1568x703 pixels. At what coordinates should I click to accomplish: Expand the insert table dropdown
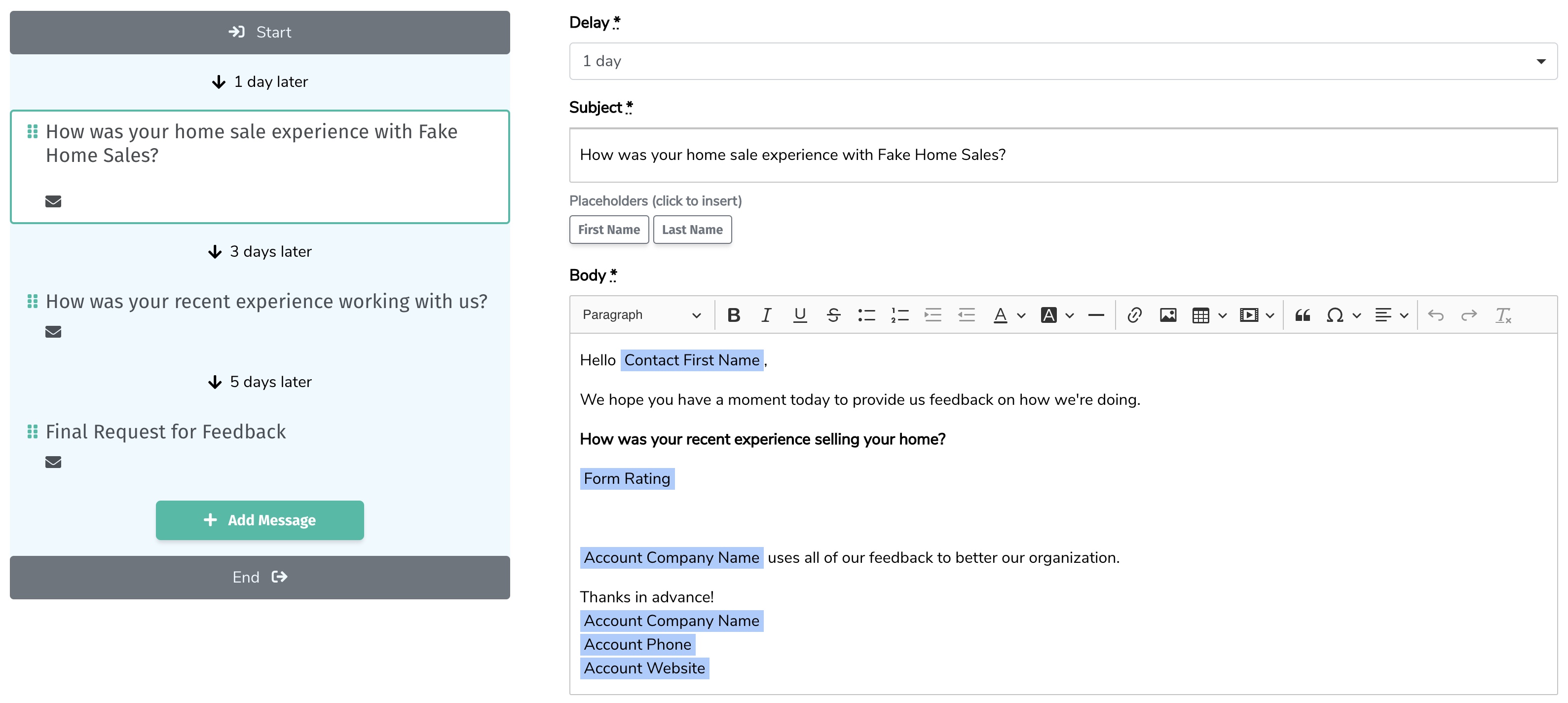pyautogui.click(x=1222, y=315)
